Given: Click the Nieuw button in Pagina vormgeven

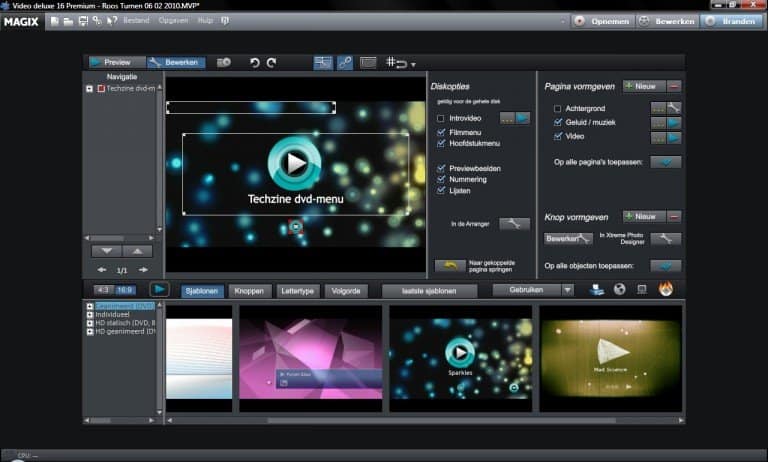Looking at the screenshot, I should (x=644, y=86).
